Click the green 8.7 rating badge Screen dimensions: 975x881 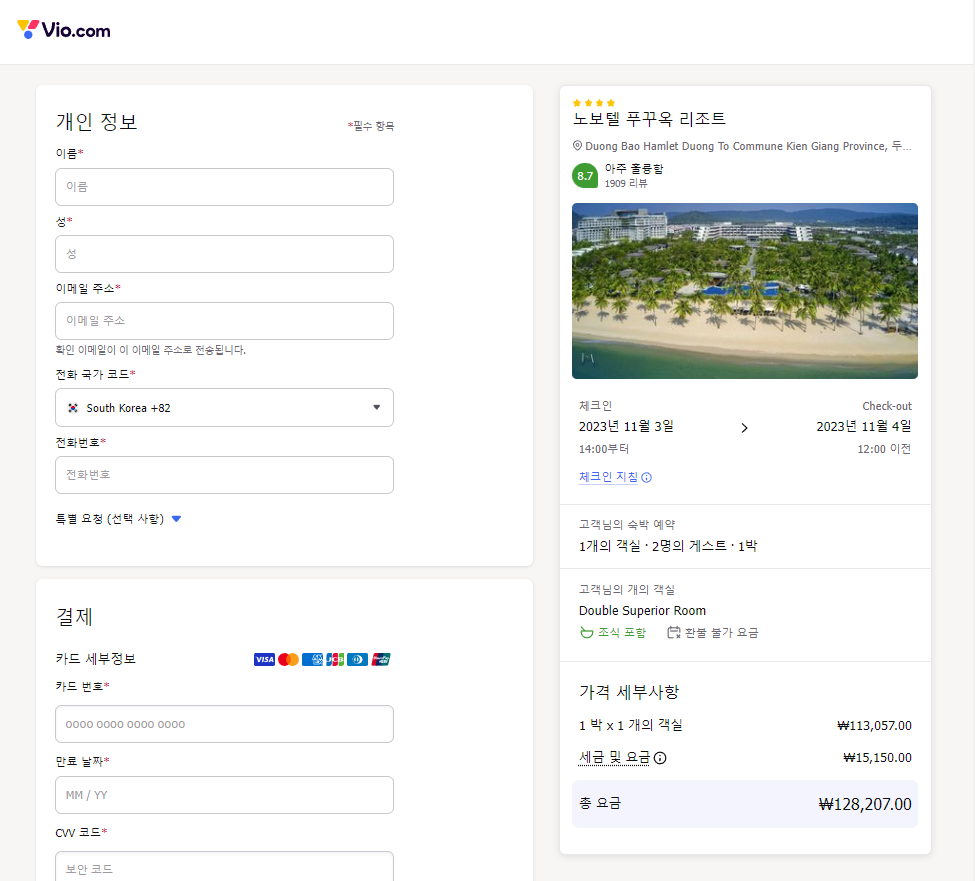coord(585,176)
